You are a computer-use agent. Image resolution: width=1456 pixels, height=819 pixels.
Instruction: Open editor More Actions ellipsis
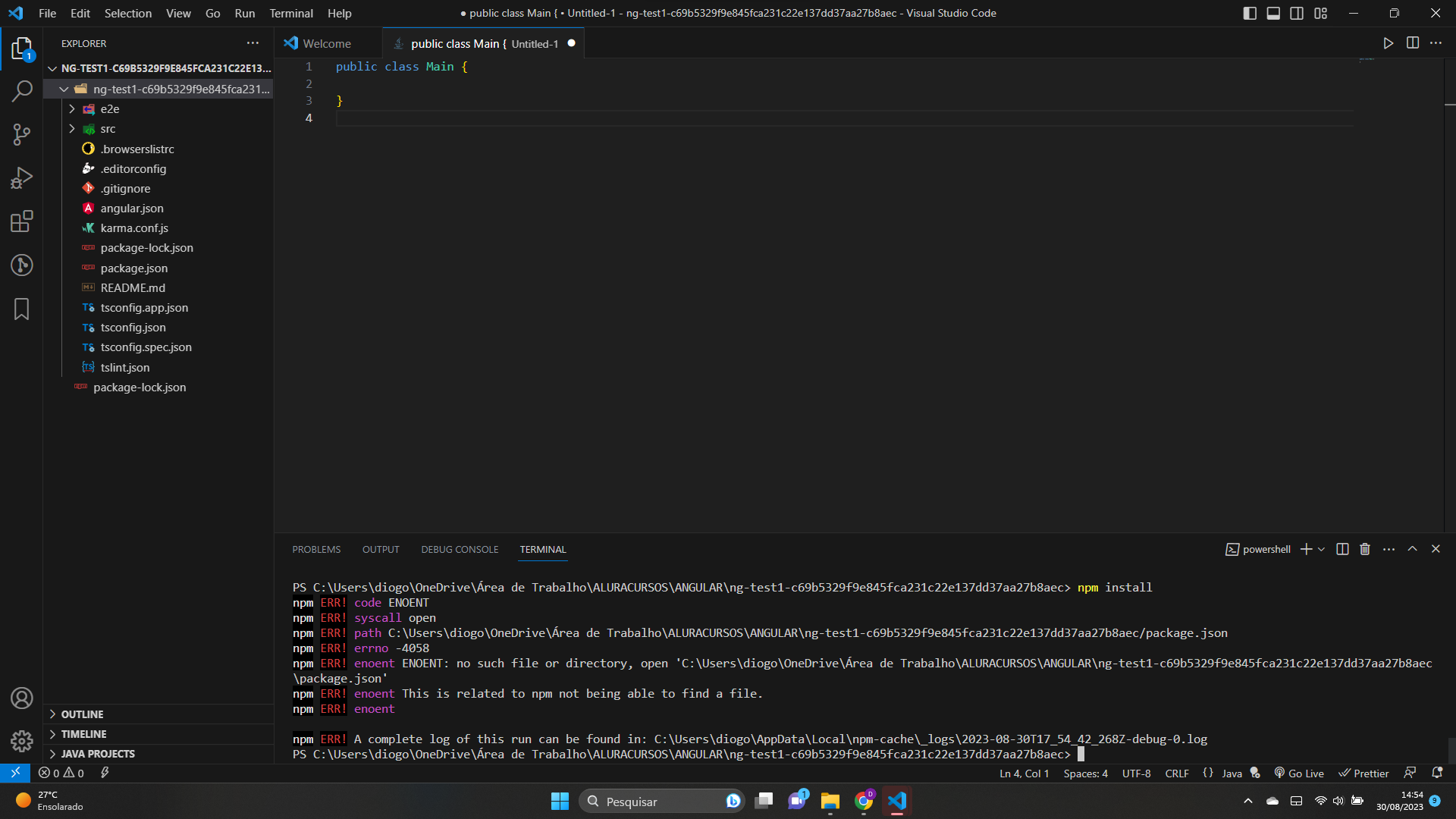tap(1436, 43)
